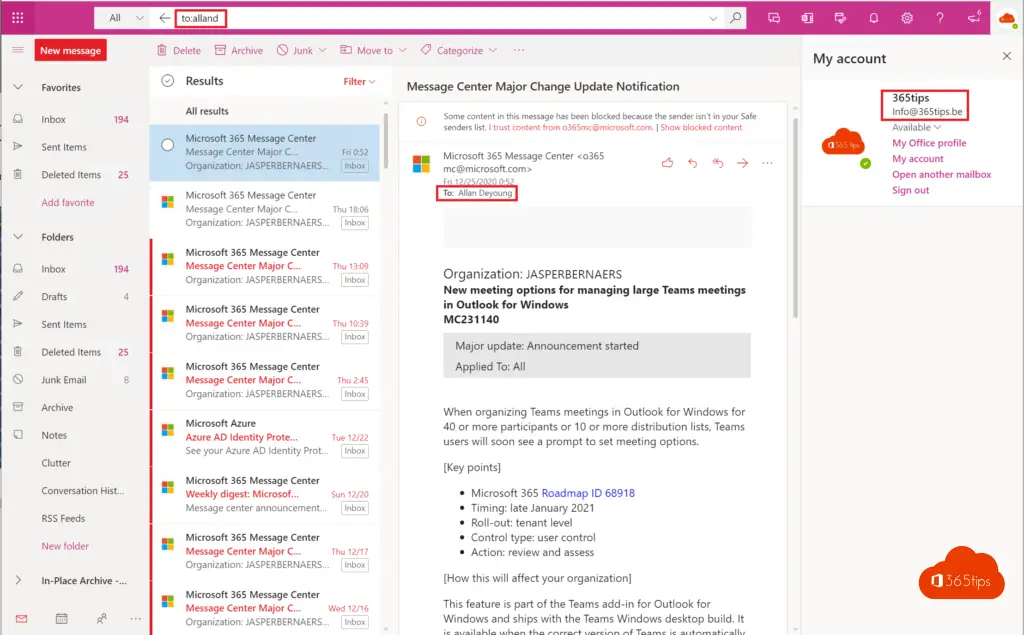The image size is (1024, 635).
Task: Click the New message button
Action: click(x=70, y=50)
